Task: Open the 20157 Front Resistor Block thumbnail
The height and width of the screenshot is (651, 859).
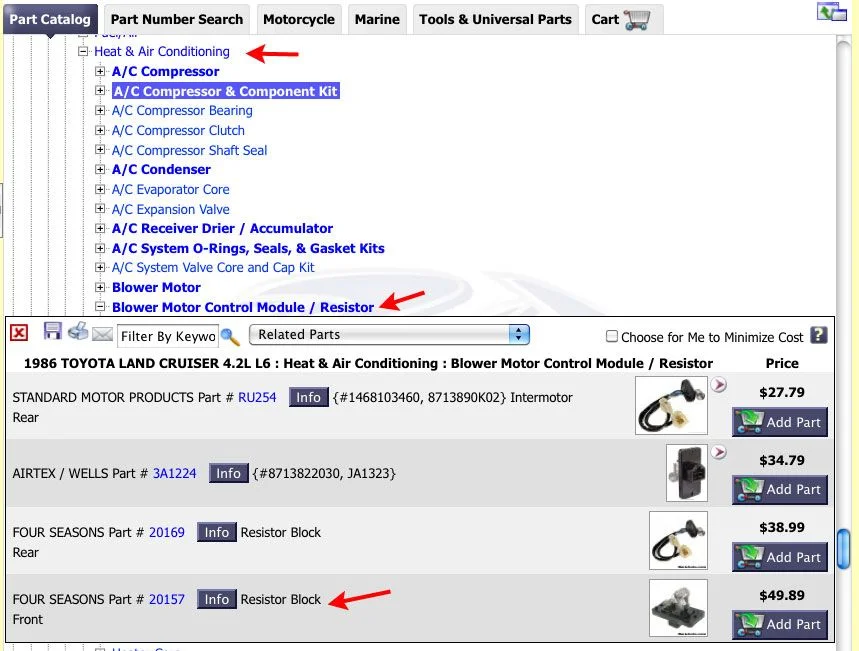Action: pos(678,608)
